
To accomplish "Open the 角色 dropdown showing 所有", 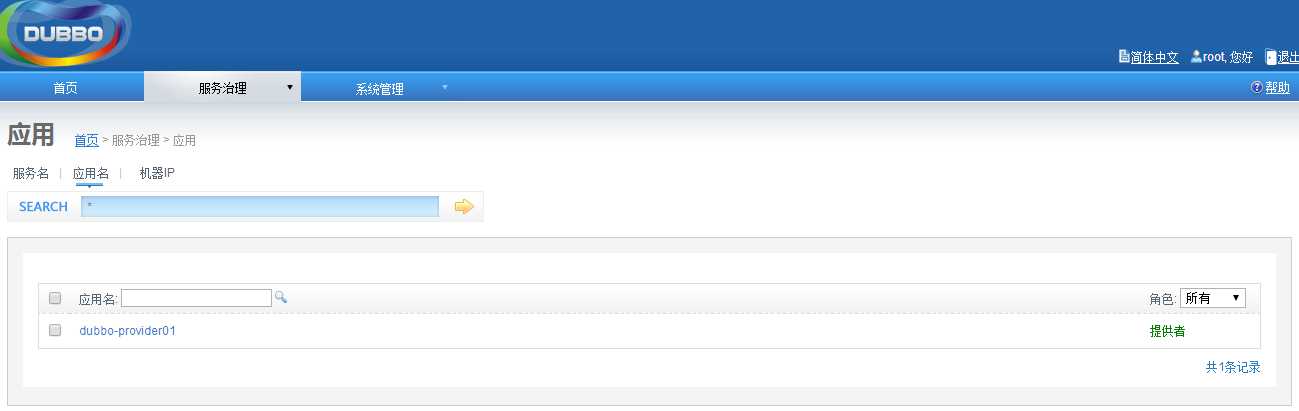I will point(1213,298).
